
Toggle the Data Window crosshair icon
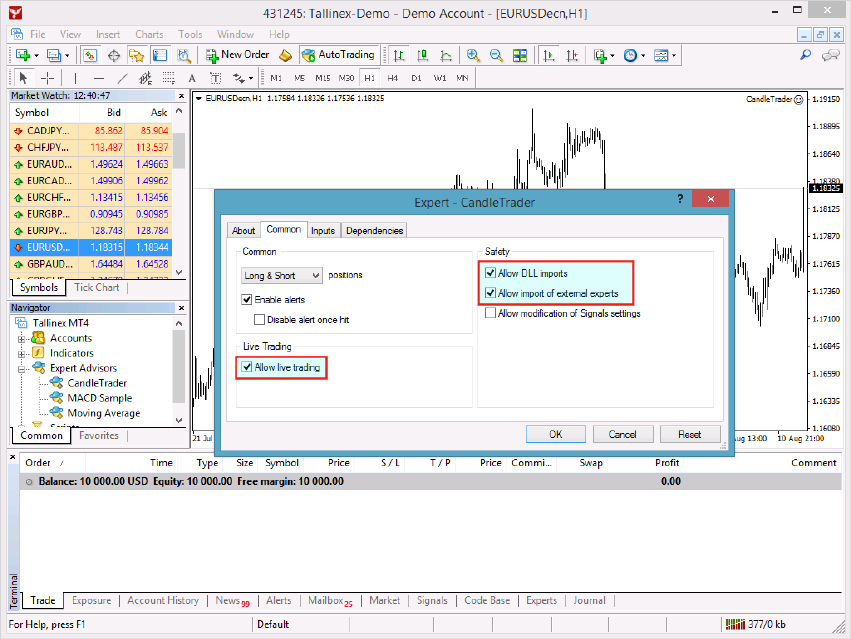click(x=113, y=55)
